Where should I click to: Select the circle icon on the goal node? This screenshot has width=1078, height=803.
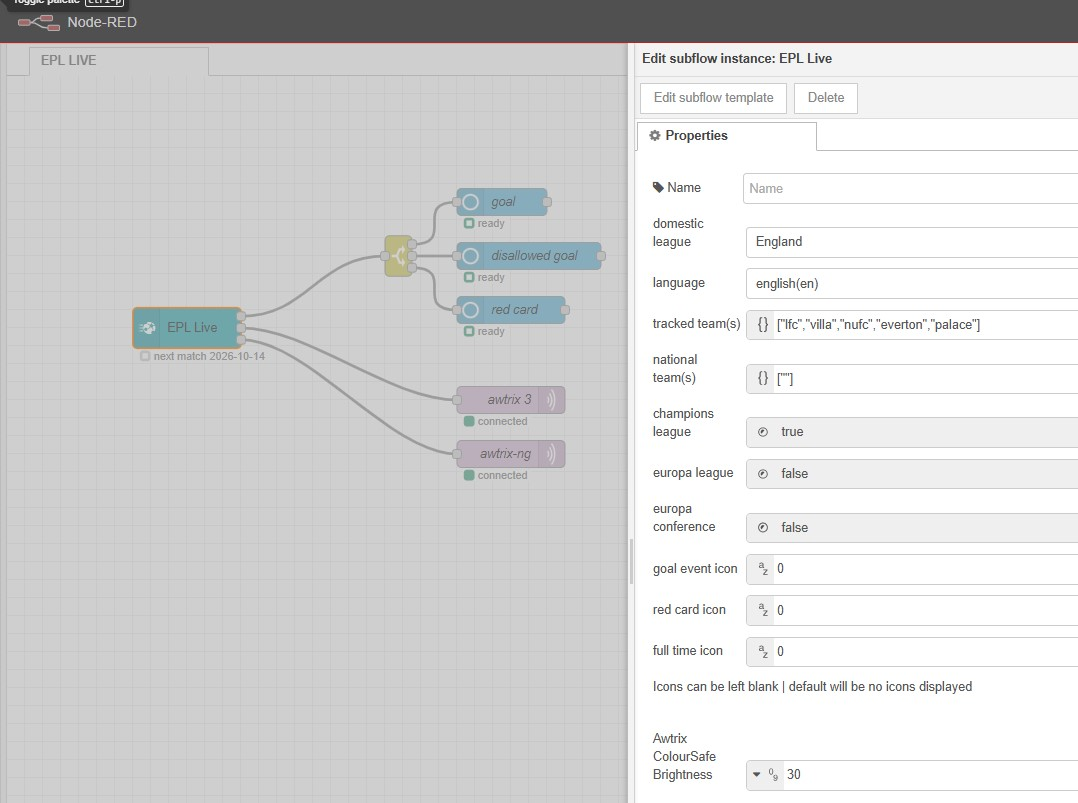tap(470, 202)
